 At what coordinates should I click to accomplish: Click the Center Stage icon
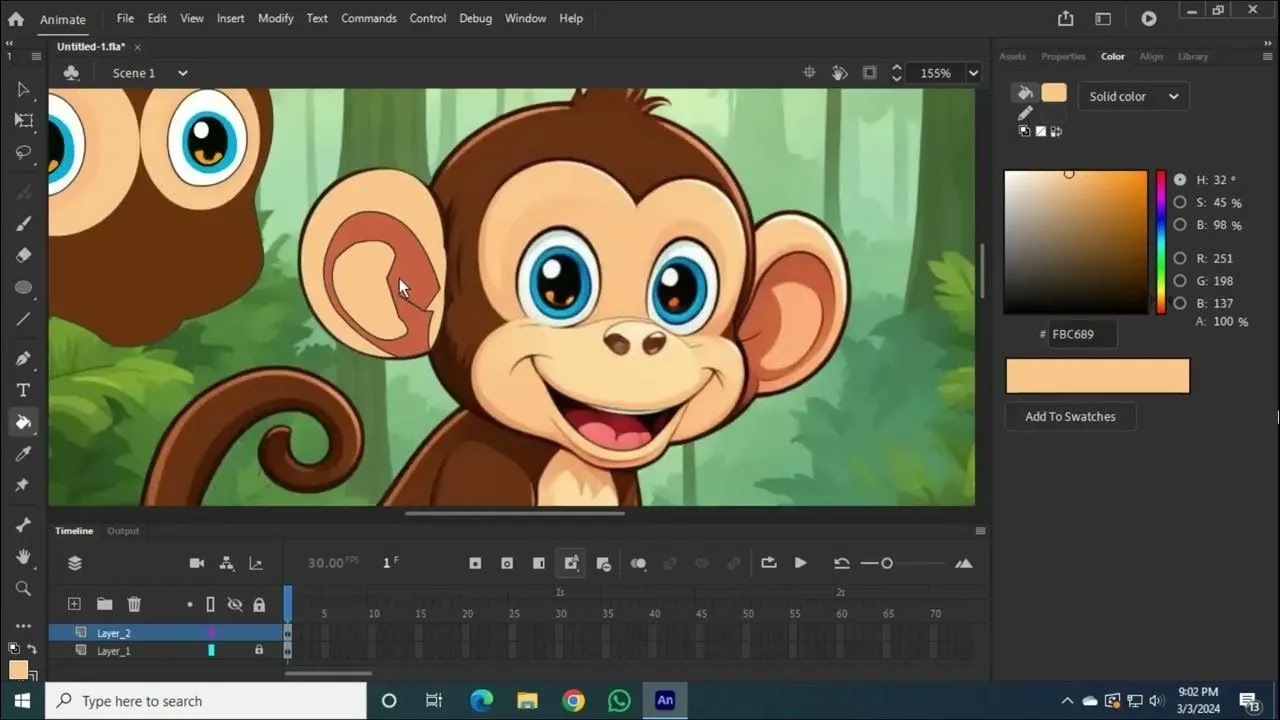point(809,73)
